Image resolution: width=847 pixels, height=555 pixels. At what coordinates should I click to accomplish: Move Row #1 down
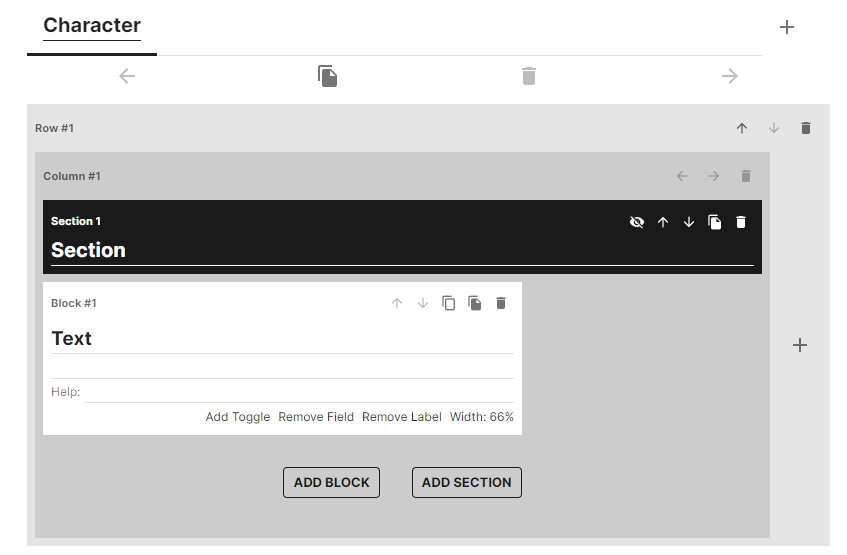point(774,128)
